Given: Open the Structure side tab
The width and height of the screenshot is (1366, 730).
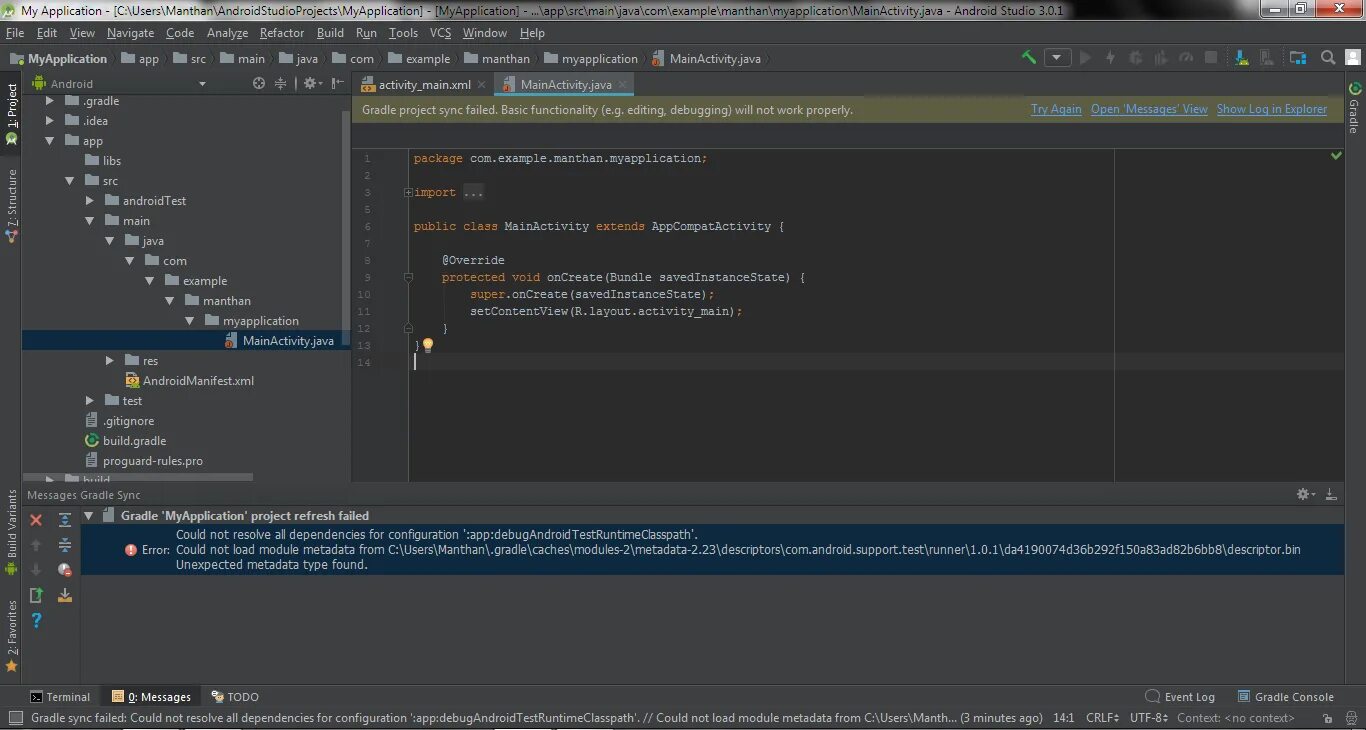Looking at the screenshot, I should (12, 205).
